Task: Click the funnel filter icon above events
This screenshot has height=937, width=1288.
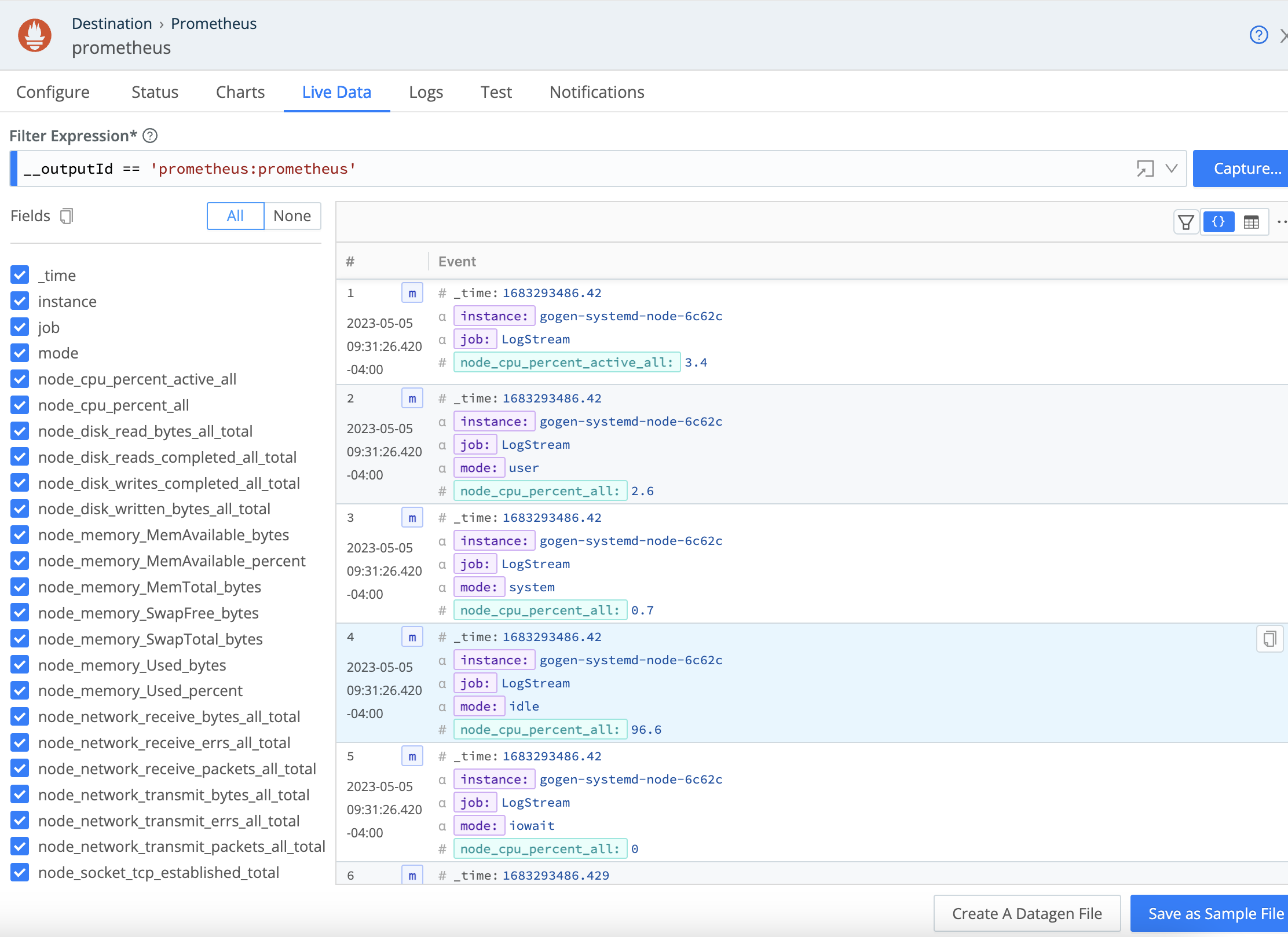Action: 1185,222
